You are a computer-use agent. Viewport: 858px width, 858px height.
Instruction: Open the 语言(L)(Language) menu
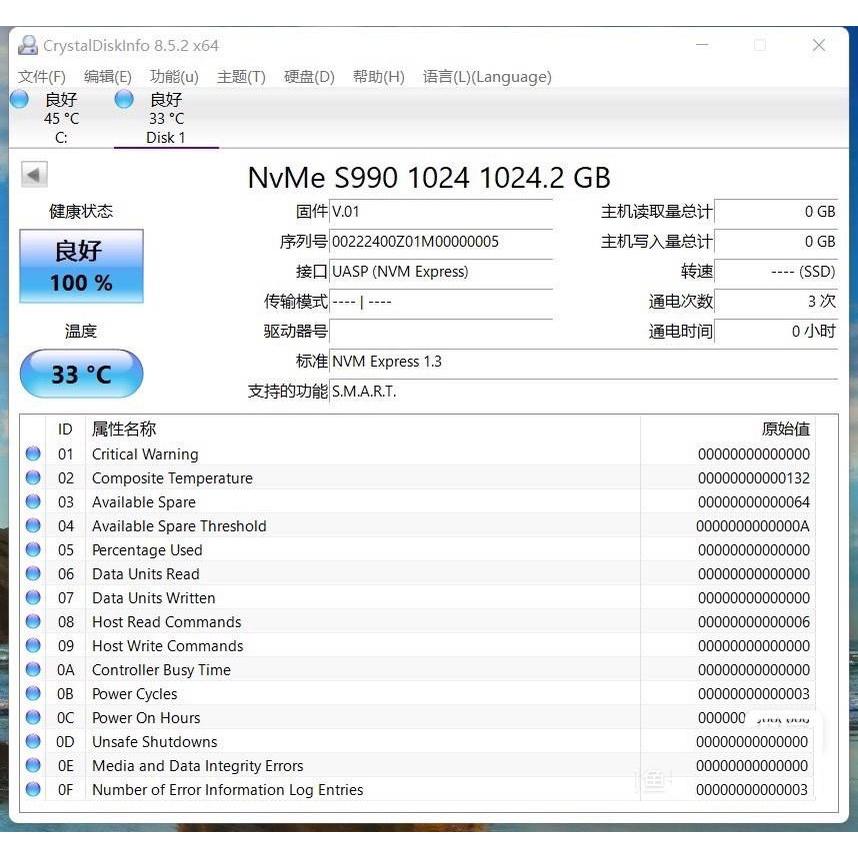coord(487,77)
